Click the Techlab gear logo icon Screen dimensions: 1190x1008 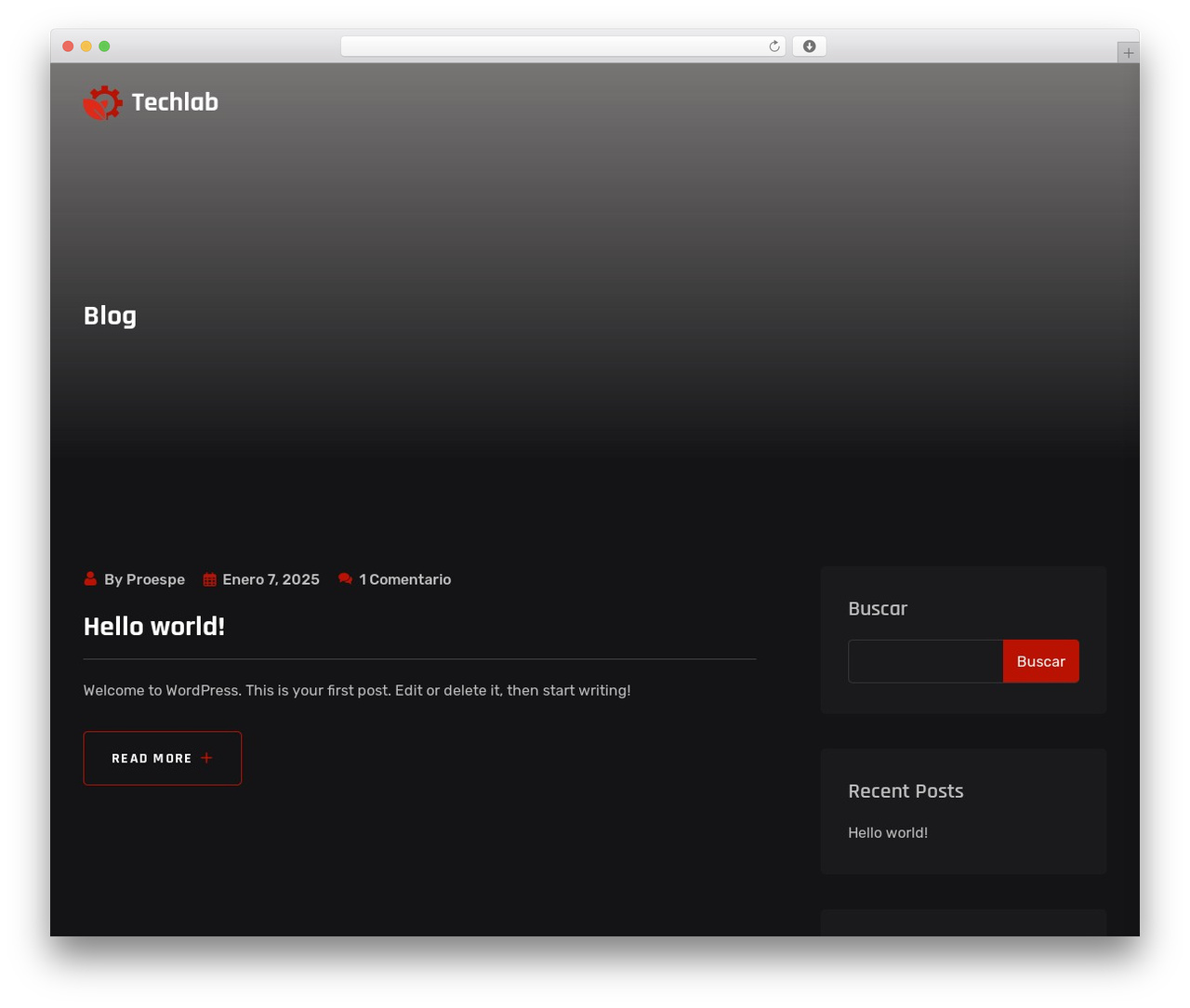point(102,102)
